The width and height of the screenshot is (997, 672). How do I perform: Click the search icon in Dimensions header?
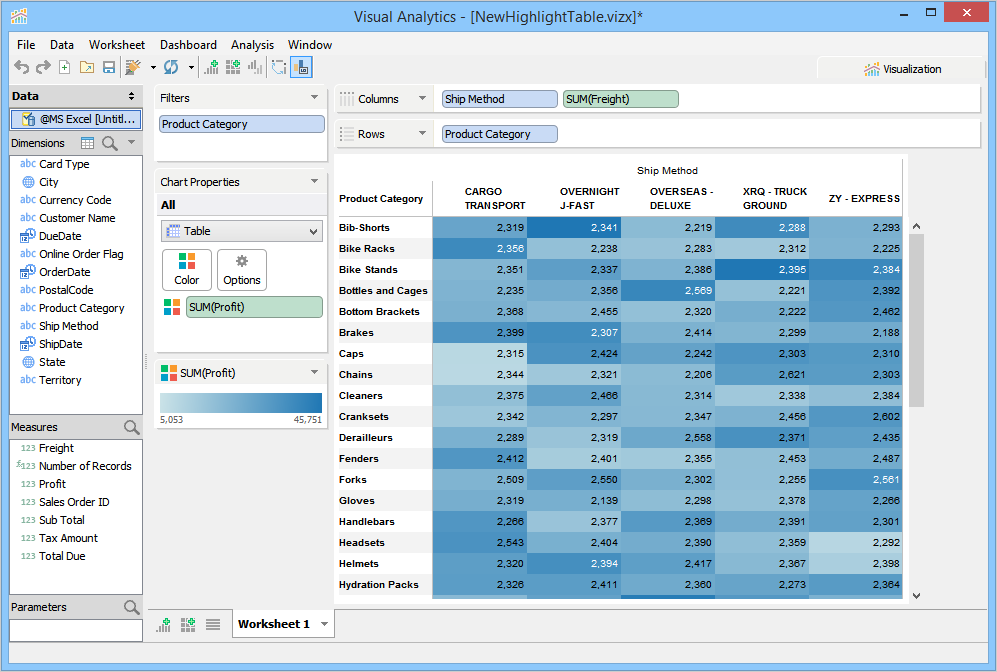pos(109,143)
